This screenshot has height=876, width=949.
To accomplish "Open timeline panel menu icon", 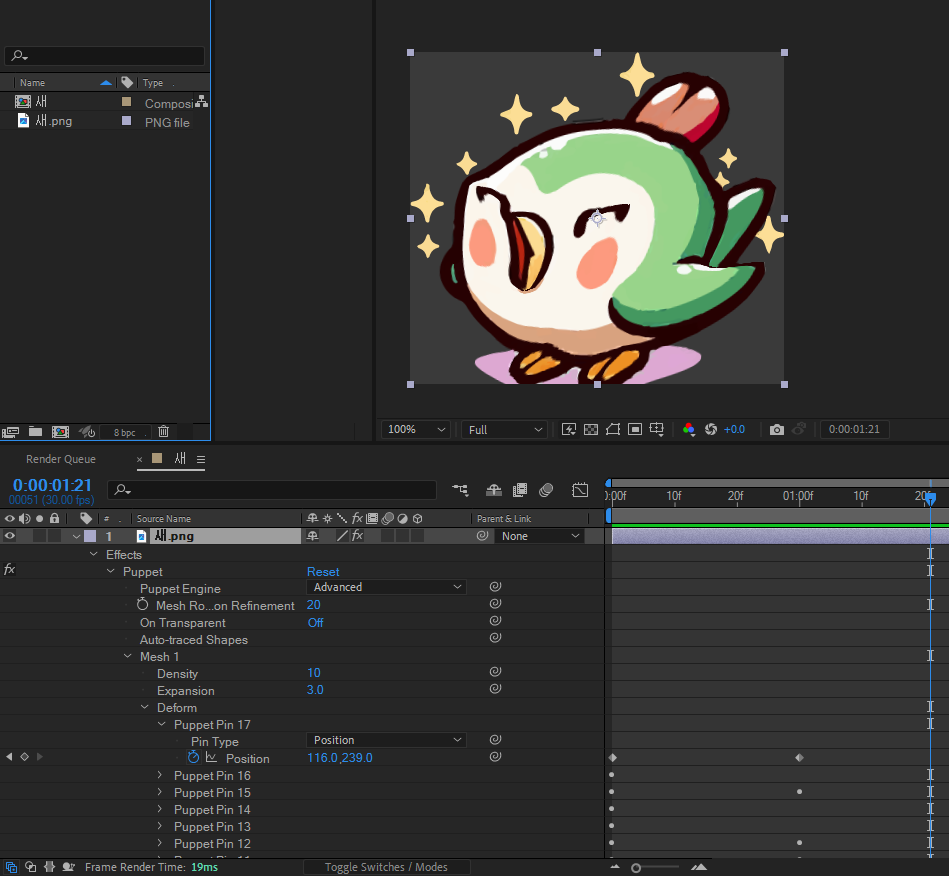I will (201, 459).
